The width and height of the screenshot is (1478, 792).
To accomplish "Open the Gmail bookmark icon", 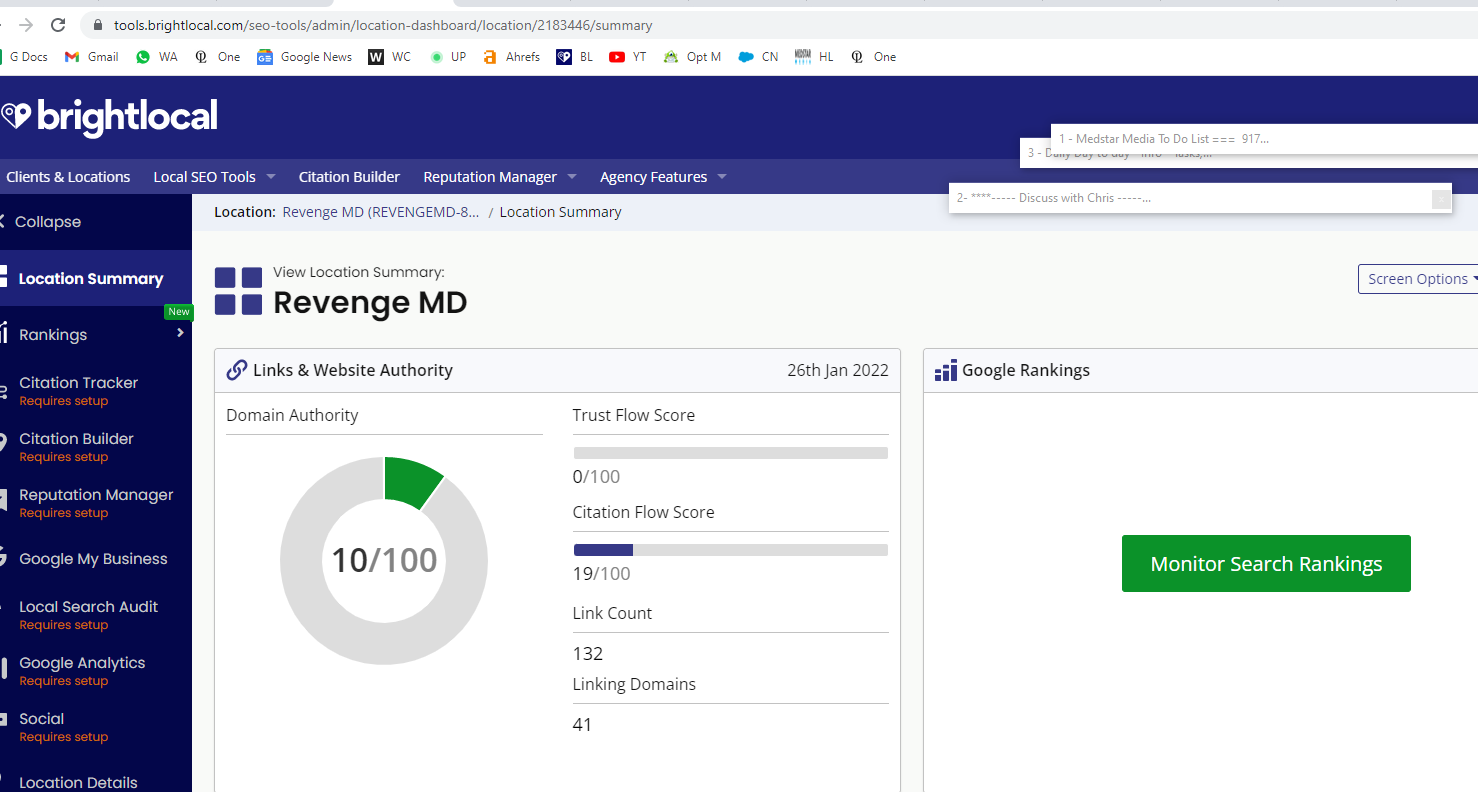I will pyautogui.click(x=72, y=57).
